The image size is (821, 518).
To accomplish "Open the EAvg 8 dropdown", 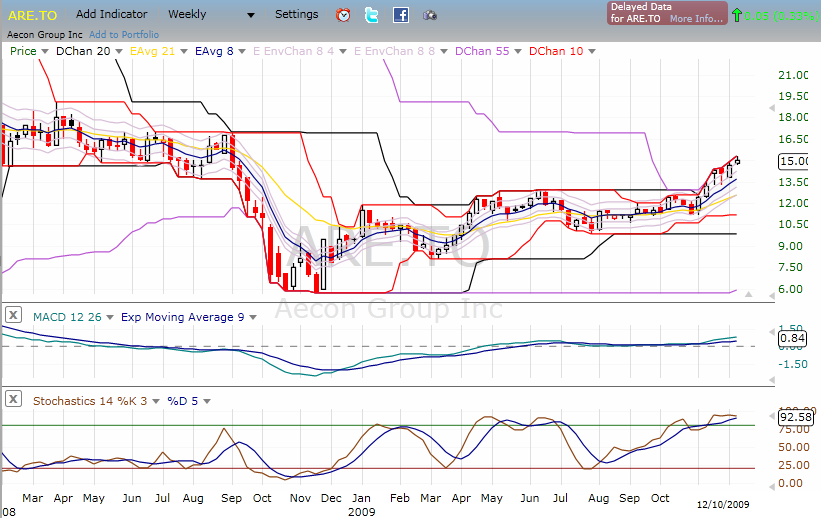I will pyautogui.click(x=242, y=51).
